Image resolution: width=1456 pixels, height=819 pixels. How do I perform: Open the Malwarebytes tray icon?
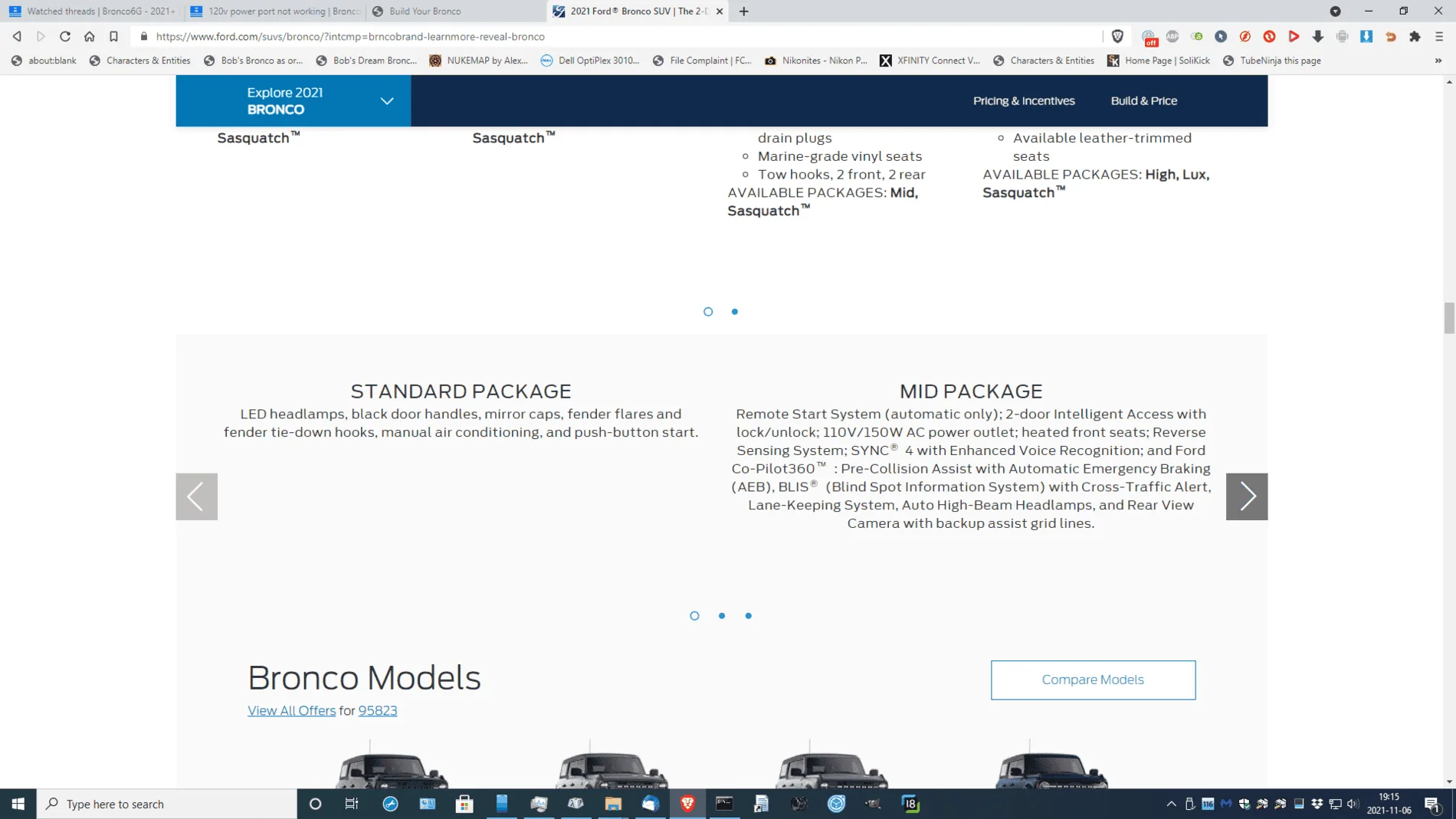coord(1226,804)
